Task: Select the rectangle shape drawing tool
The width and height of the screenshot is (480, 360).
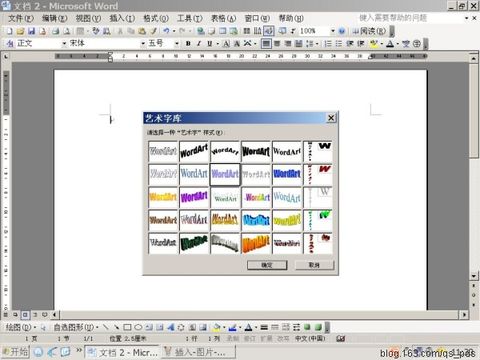Action: tap(127, 327)
